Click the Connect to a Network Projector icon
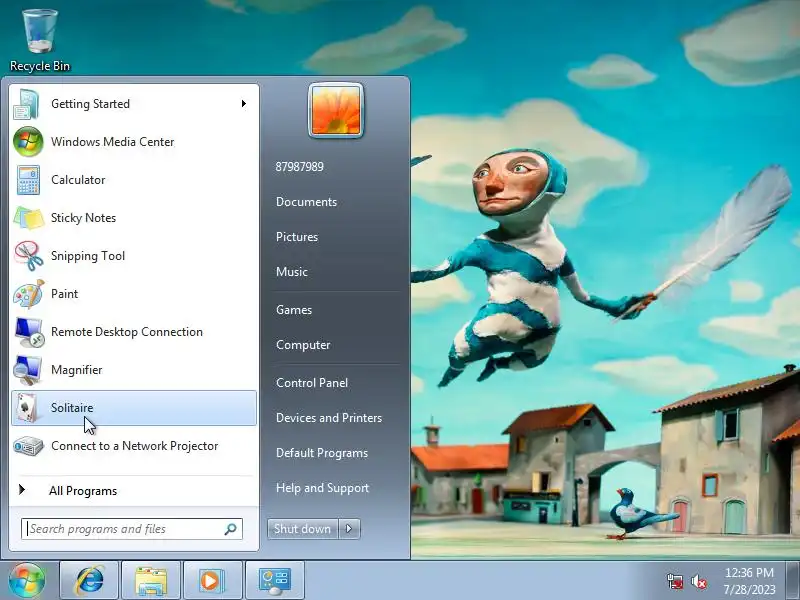The image size is (800, 600). point(28,446)
